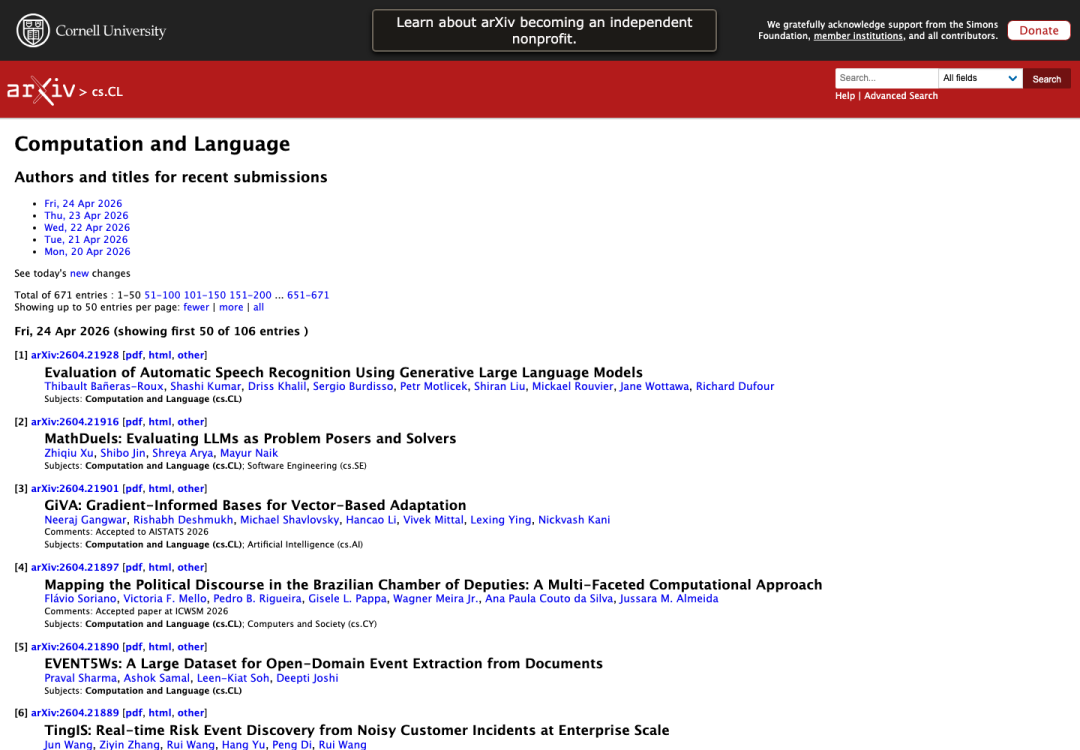The image size is (1080, 750).
Task: Open the arXiv independent nonprofit banner
Action: coord(544,30)
